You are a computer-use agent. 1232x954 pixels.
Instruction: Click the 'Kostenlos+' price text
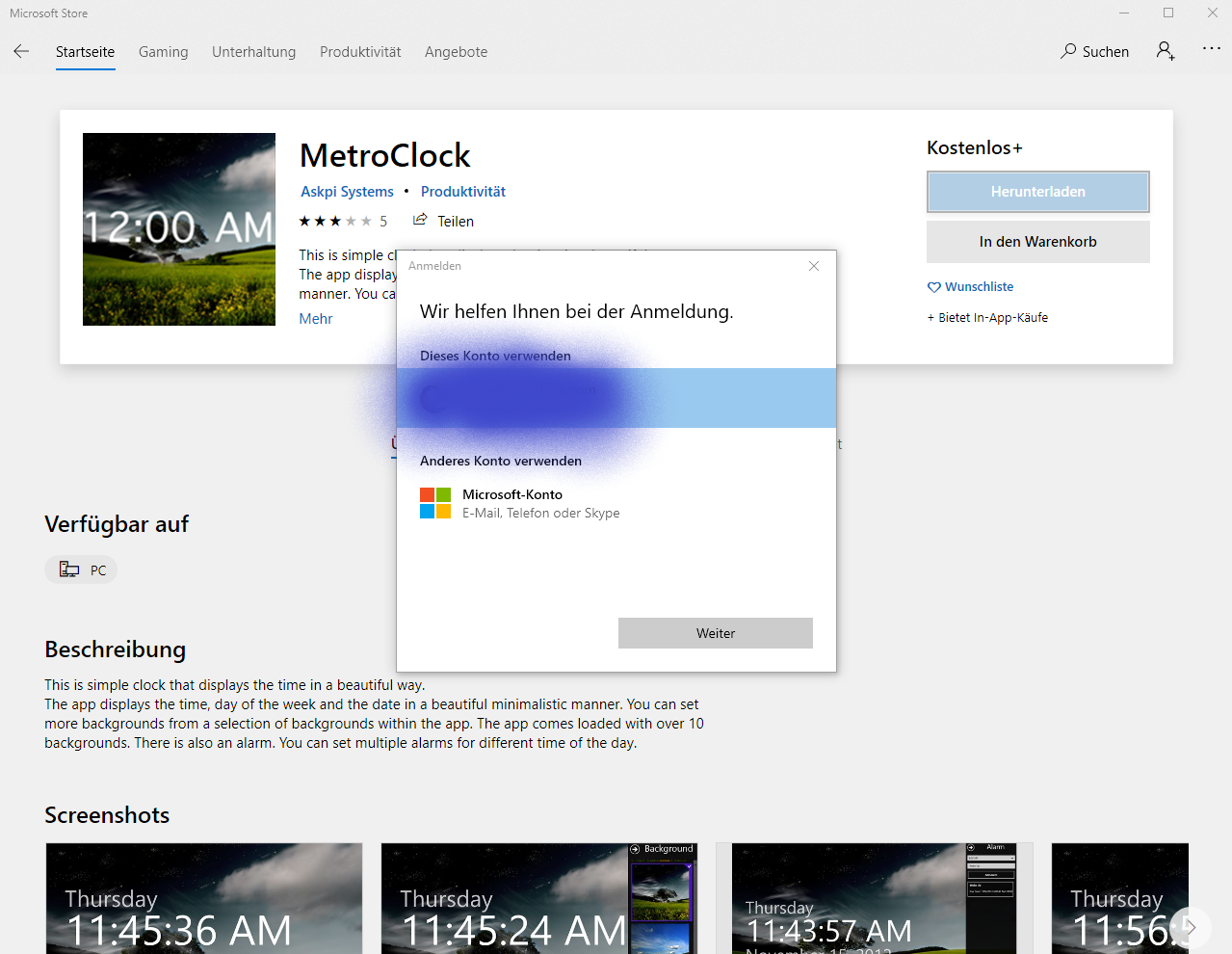click(975, 147)
